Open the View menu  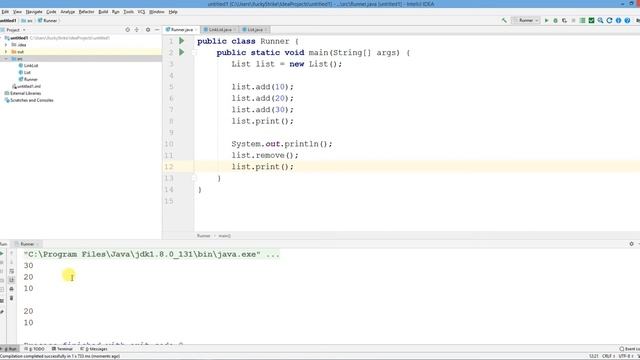pos(17,12)
